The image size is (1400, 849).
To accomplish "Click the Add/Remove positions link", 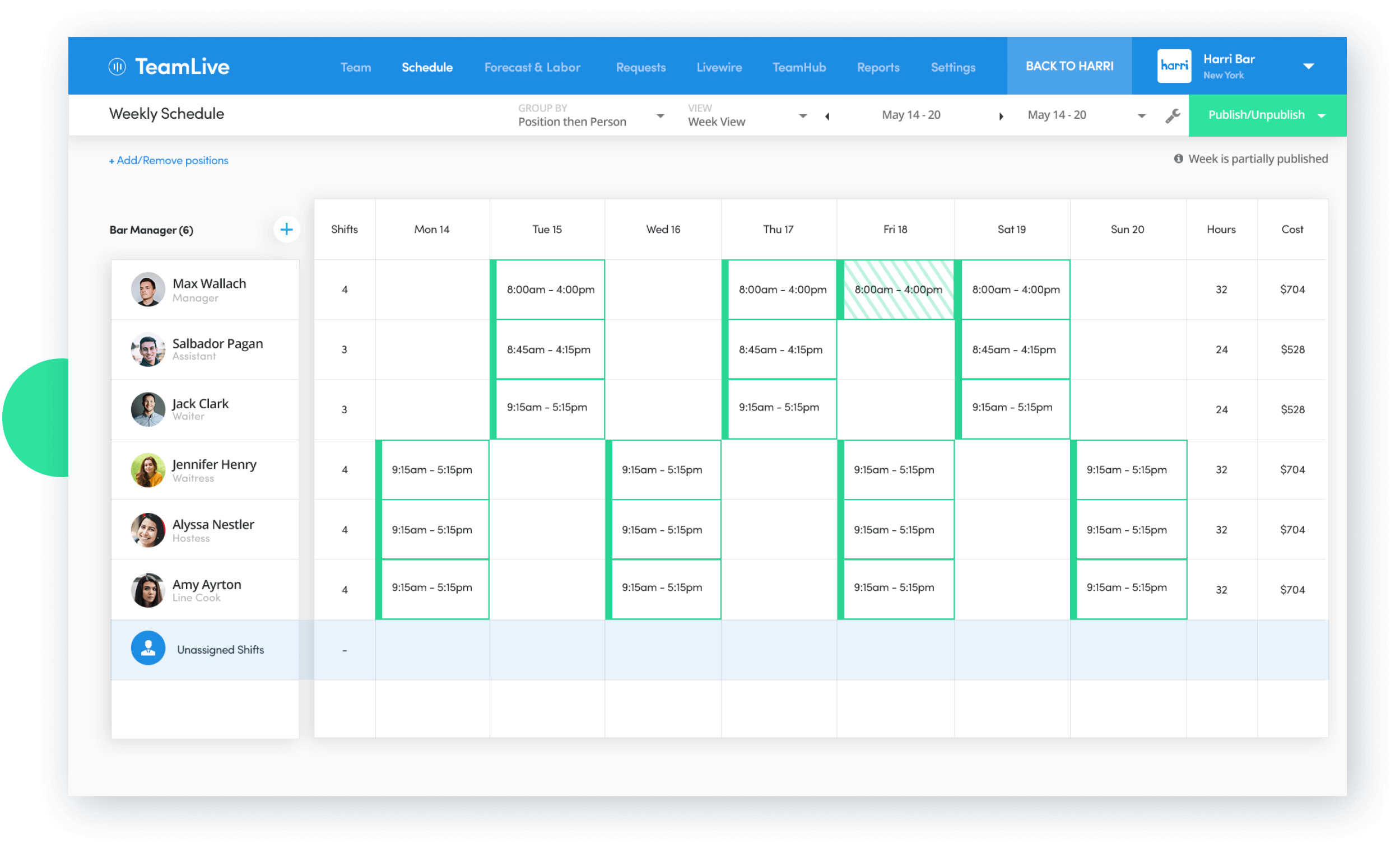I will tap(169, 161).
